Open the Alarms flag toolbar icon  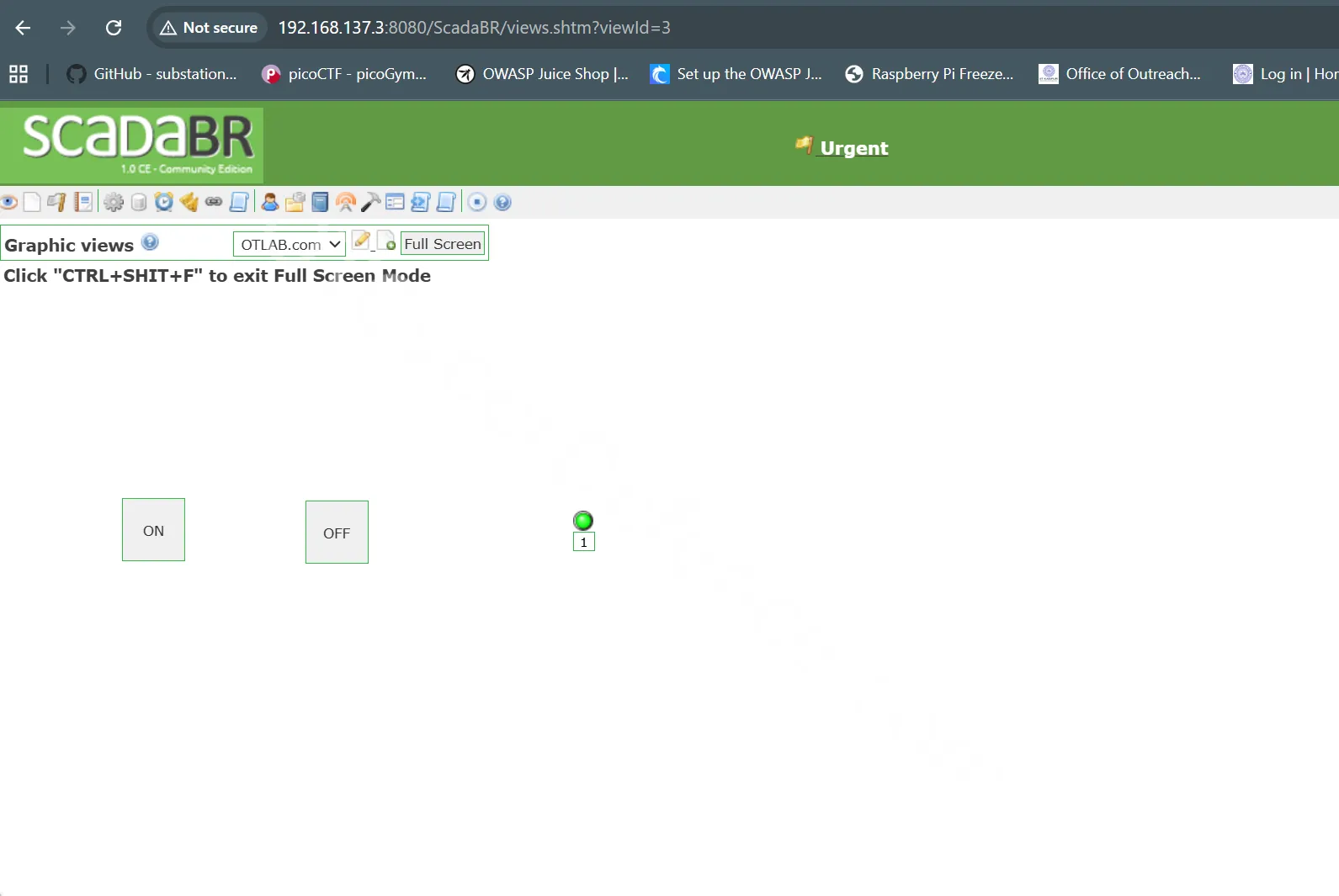(x=56, y=202)
